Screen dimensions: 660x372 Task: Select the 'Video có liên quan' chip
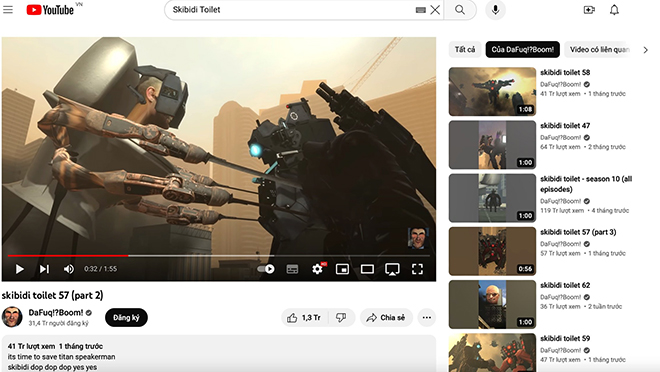pos(599,50)
